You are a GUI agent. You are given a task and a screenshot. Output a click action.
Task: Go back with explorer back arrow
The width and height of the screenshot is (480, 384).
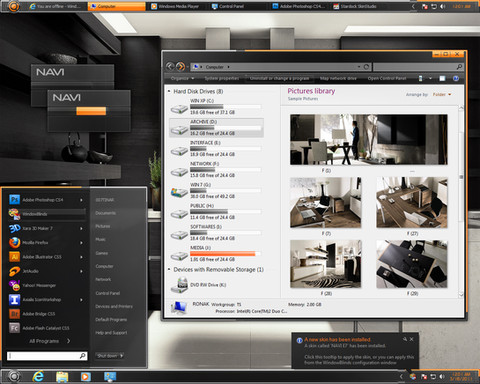point(170,67)
